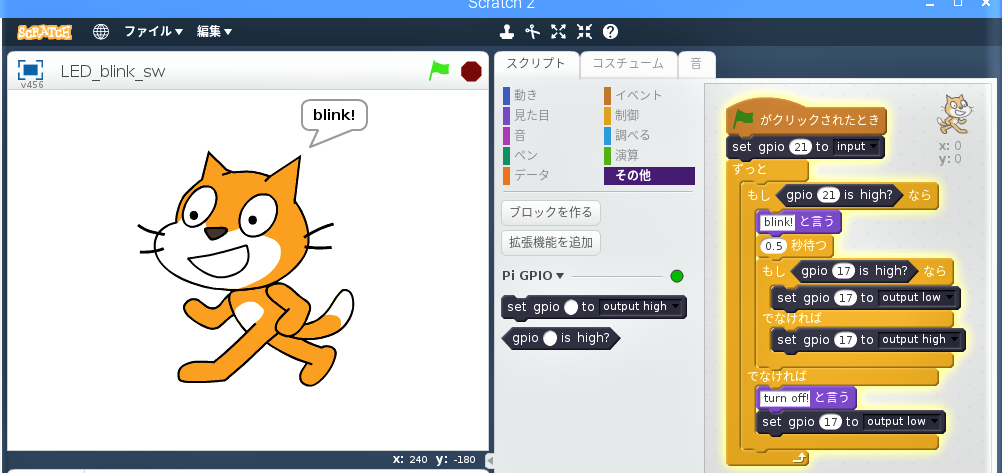Click the palette gpio is high? block
1002x473 pixels.
(562, 338)
